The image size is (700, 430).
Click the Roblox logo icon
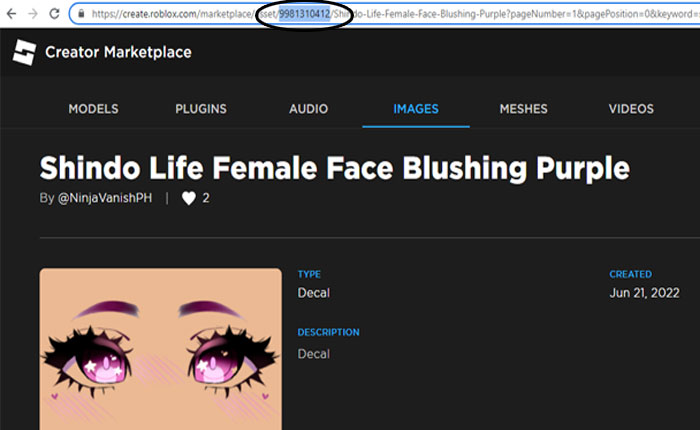pyautogui.click(x=24, y=52)
